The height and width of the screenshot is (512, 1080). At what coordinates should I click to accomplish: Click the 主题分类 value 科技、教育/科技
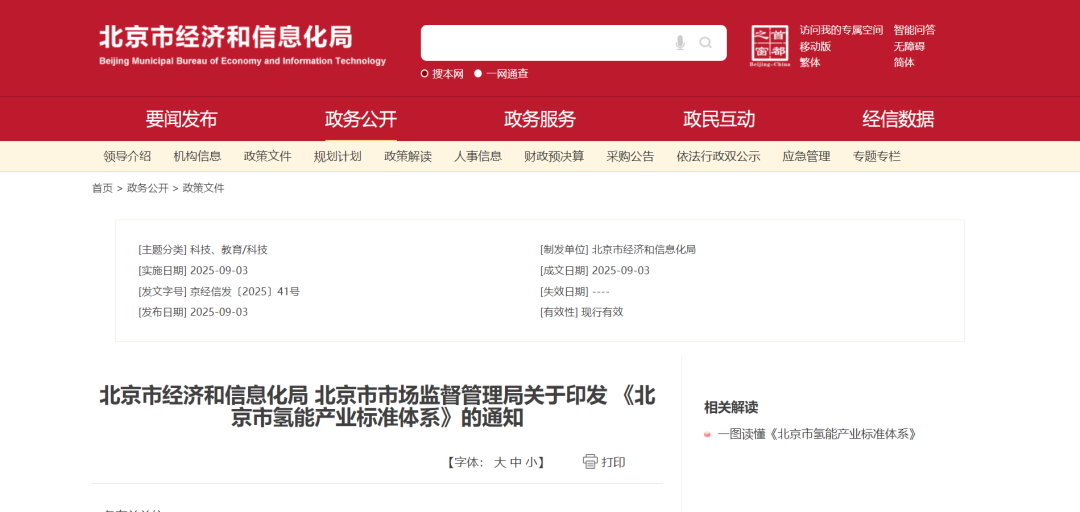(x=229, y=249)
